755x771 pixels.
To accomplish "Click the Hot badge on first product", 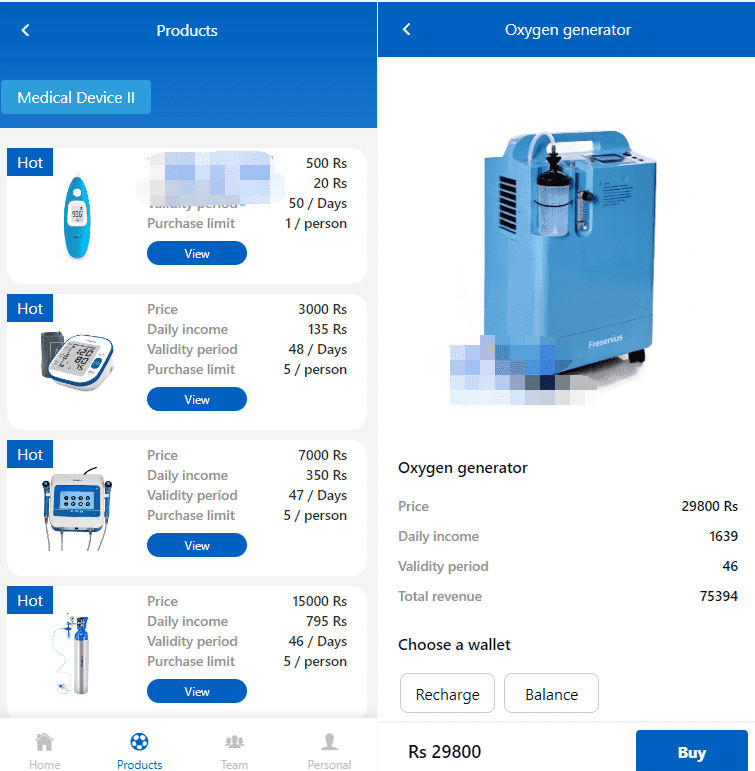I will [30, 163].
